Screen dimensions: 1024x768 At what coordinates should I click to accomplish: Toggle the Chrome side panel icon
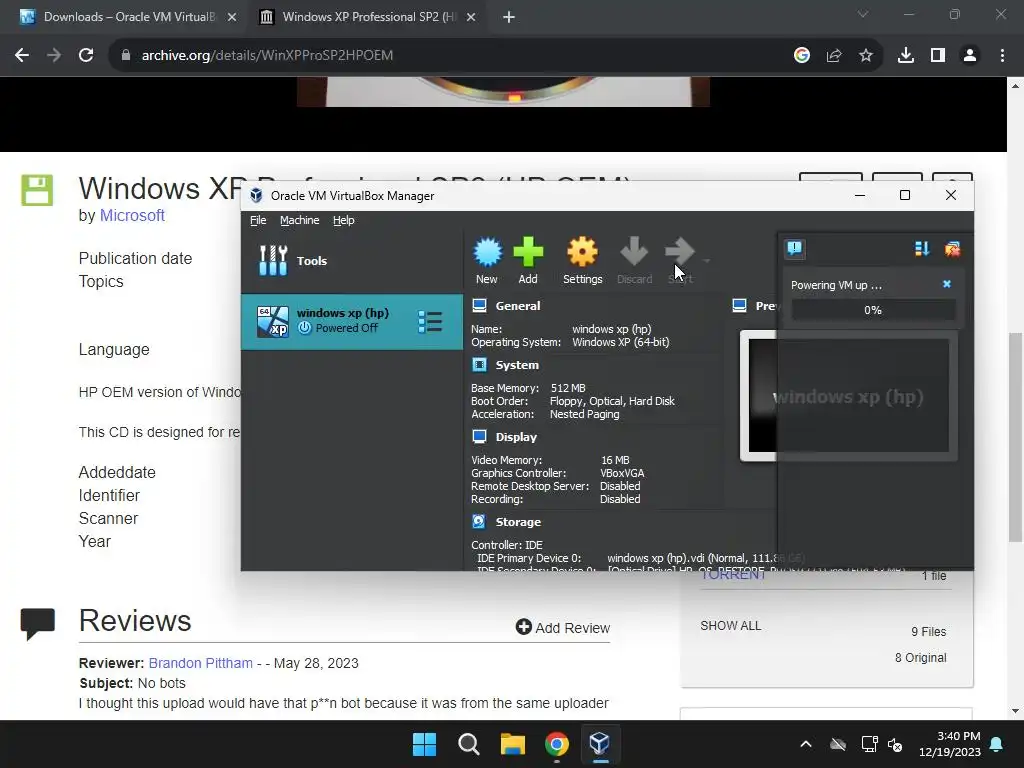937,56
